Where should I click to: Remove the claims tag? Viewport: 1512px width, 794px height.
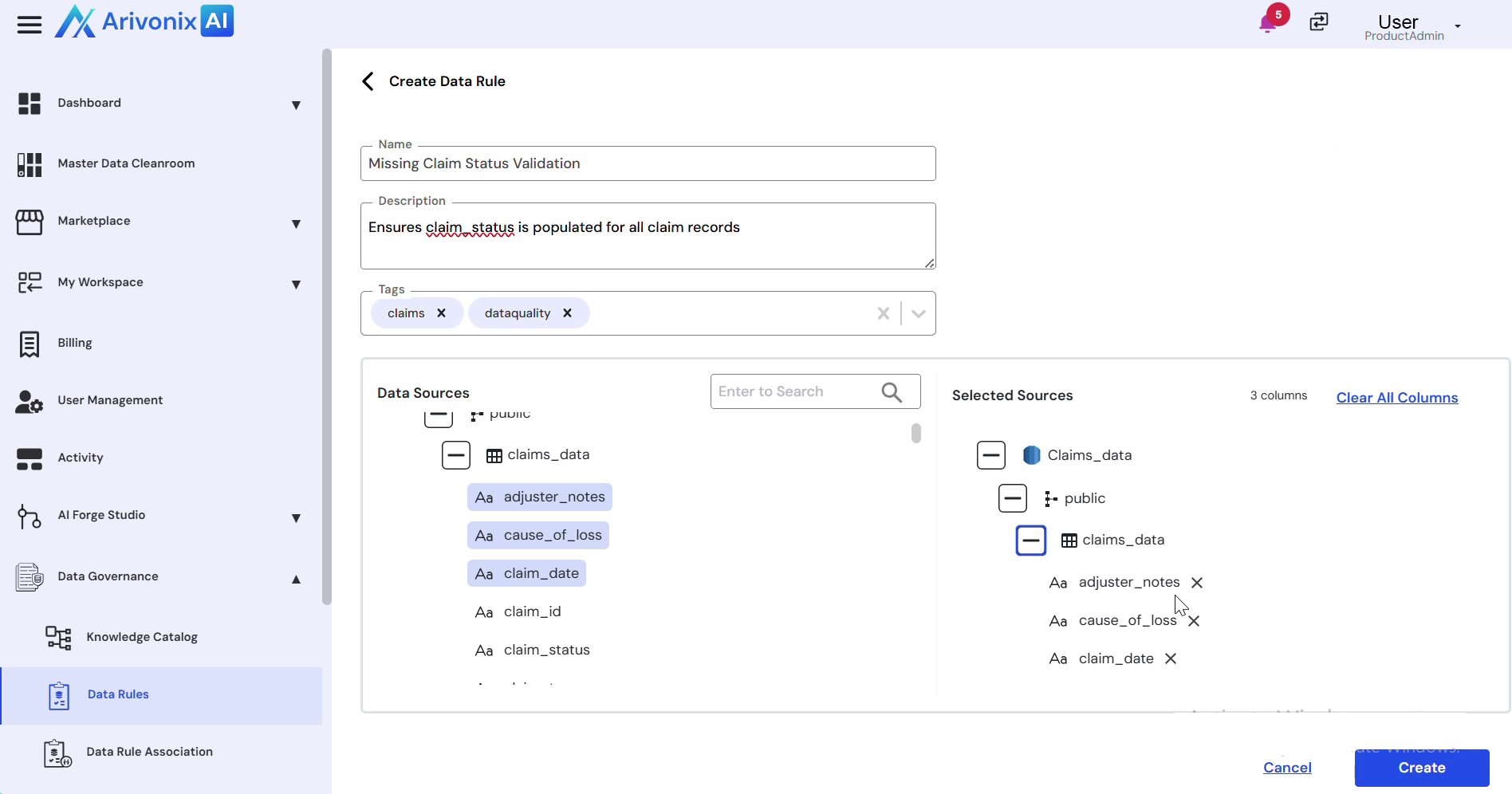click(x=441, y=313)
